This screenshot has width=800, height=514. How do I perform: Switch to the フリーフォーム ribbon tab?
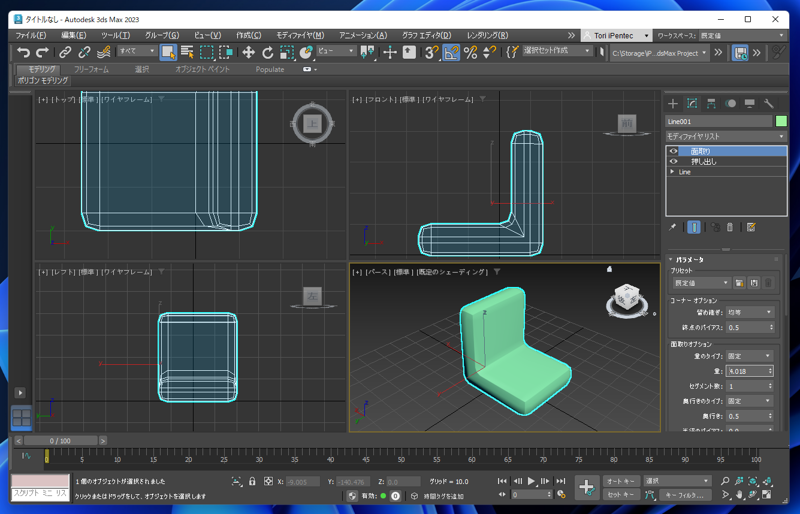tap(91, 69)
